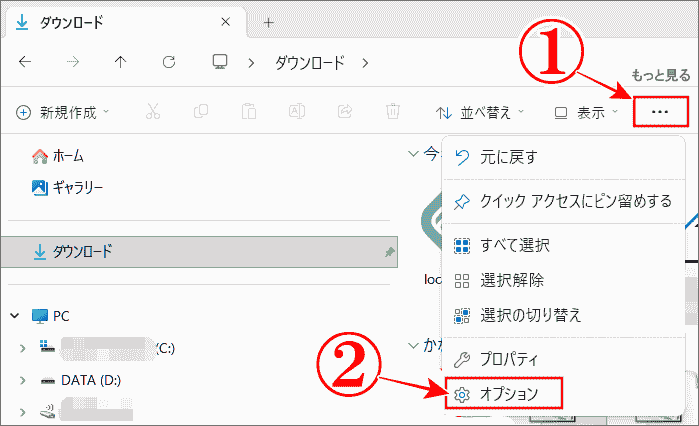Image resolution: width=699 pixels, height=426 pixels.
Task: Click the PC monitor icon in address bar
Action: (220, 62)
